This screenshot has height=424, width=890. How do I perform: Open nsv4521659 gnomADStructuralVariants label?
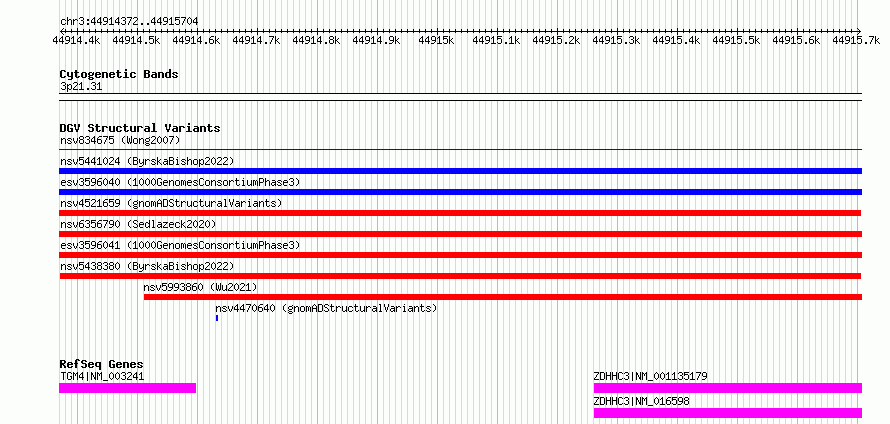pyautogui.click(x=171, y=203)
